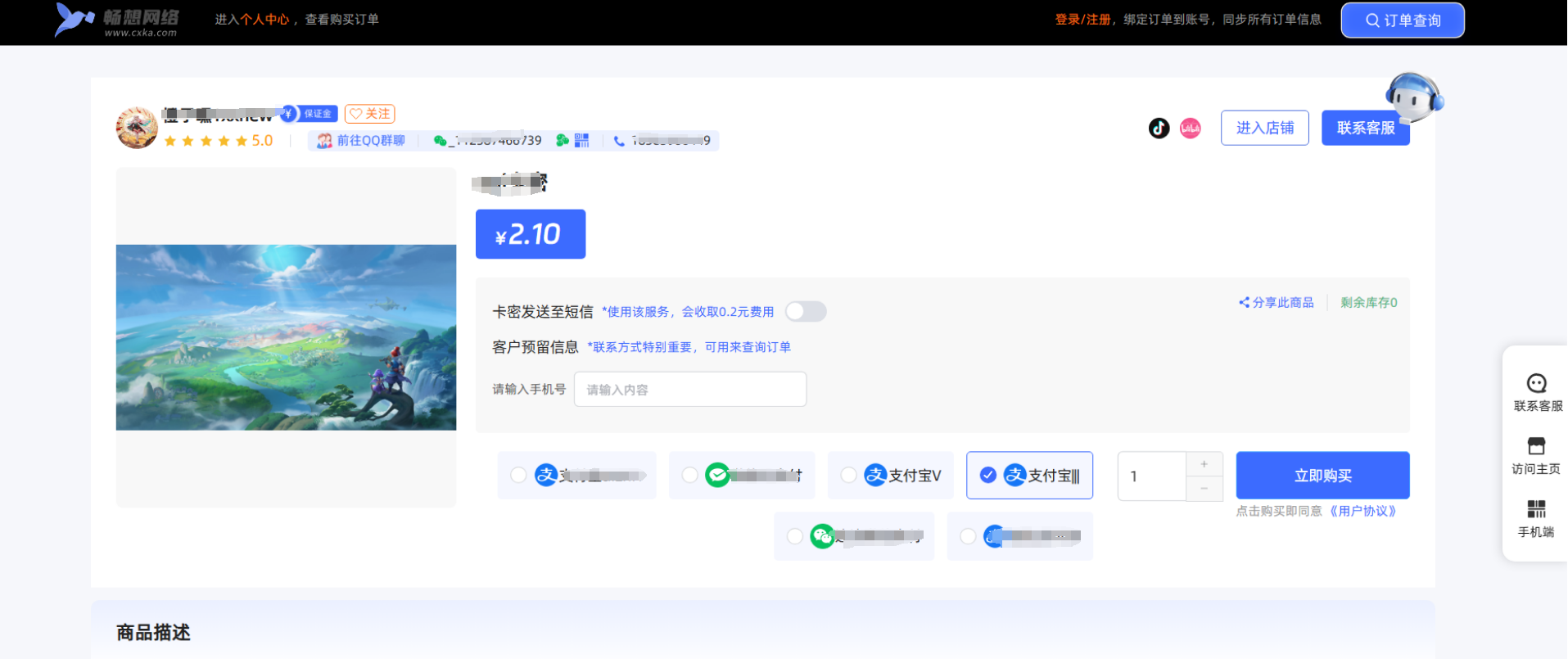The image size is (1568, 659).
Task: Select the first Alipay payment radio option
Action: pyautogui.click(x=576, y=476)
